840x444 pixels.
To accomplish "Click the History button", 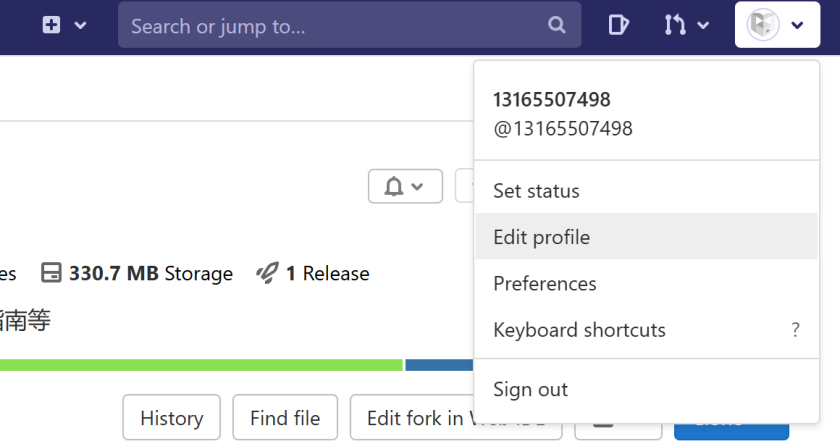I will pyautogui.click(x=171, y=418).
